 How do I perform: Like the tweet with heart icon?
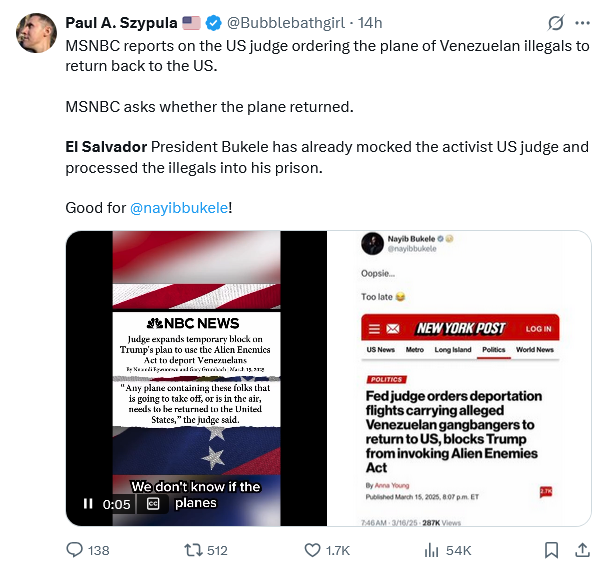(x=310, y=549)
